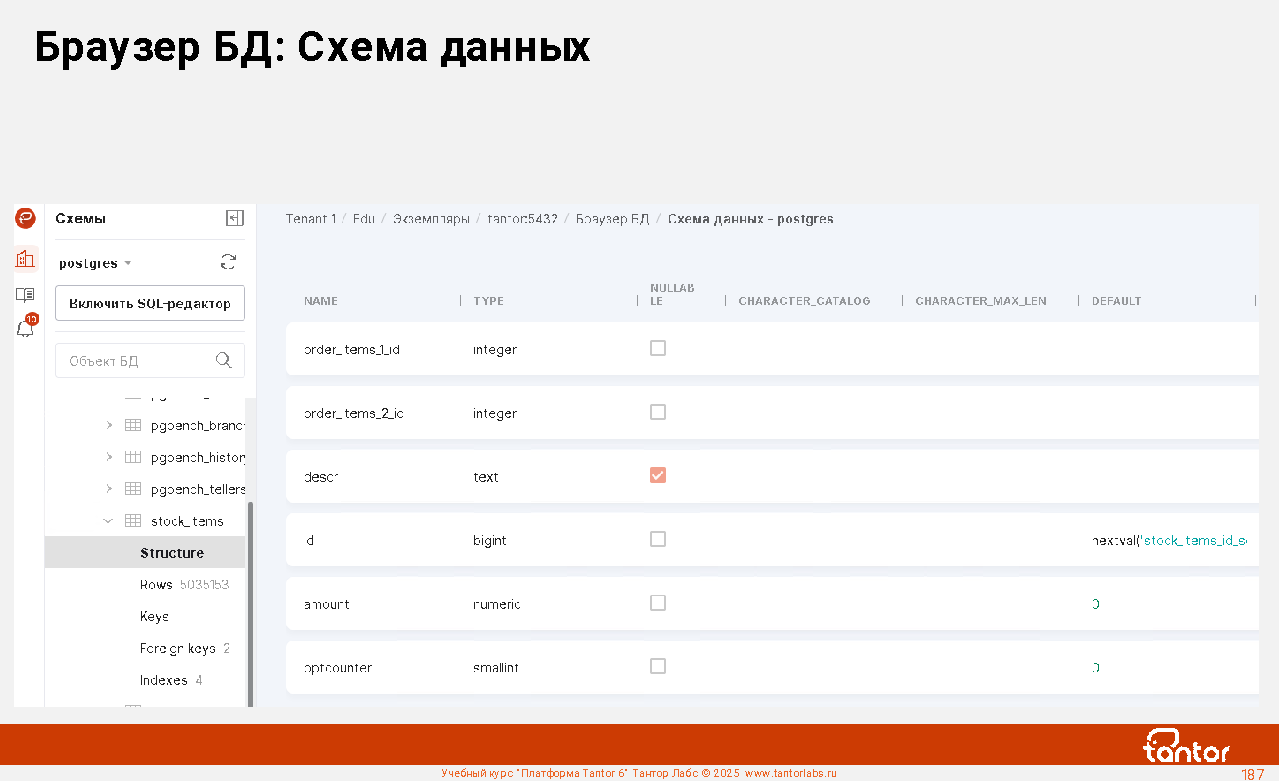Open Indexes under stock_items

pyautogui.click(x=164, y=680)
